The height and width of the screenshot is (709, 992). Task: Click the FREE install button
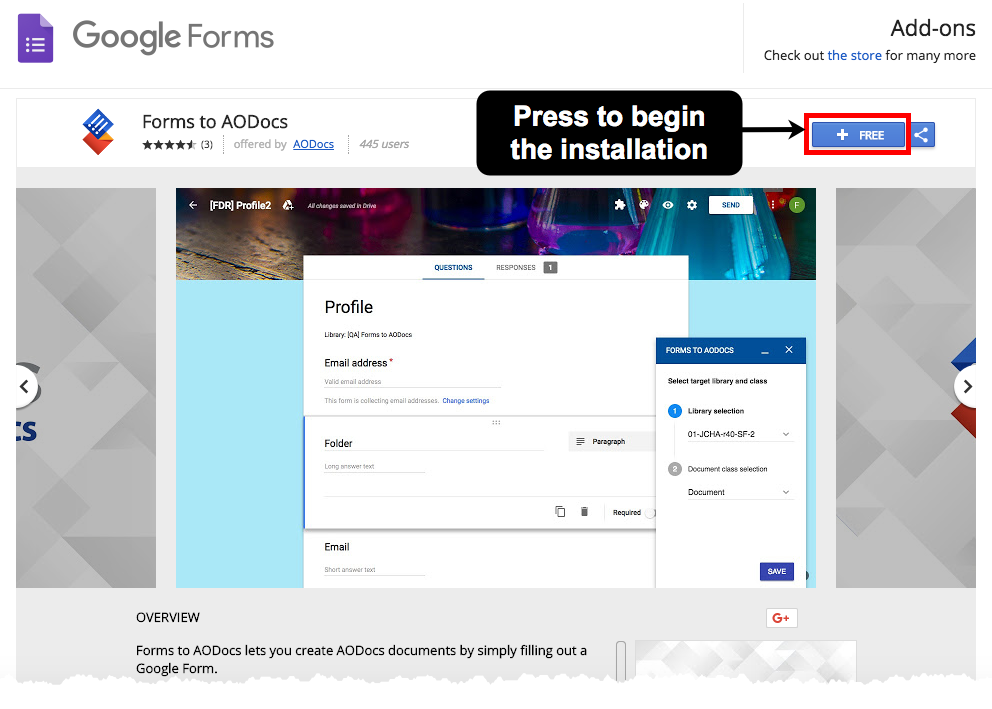(x=858, y=135)
